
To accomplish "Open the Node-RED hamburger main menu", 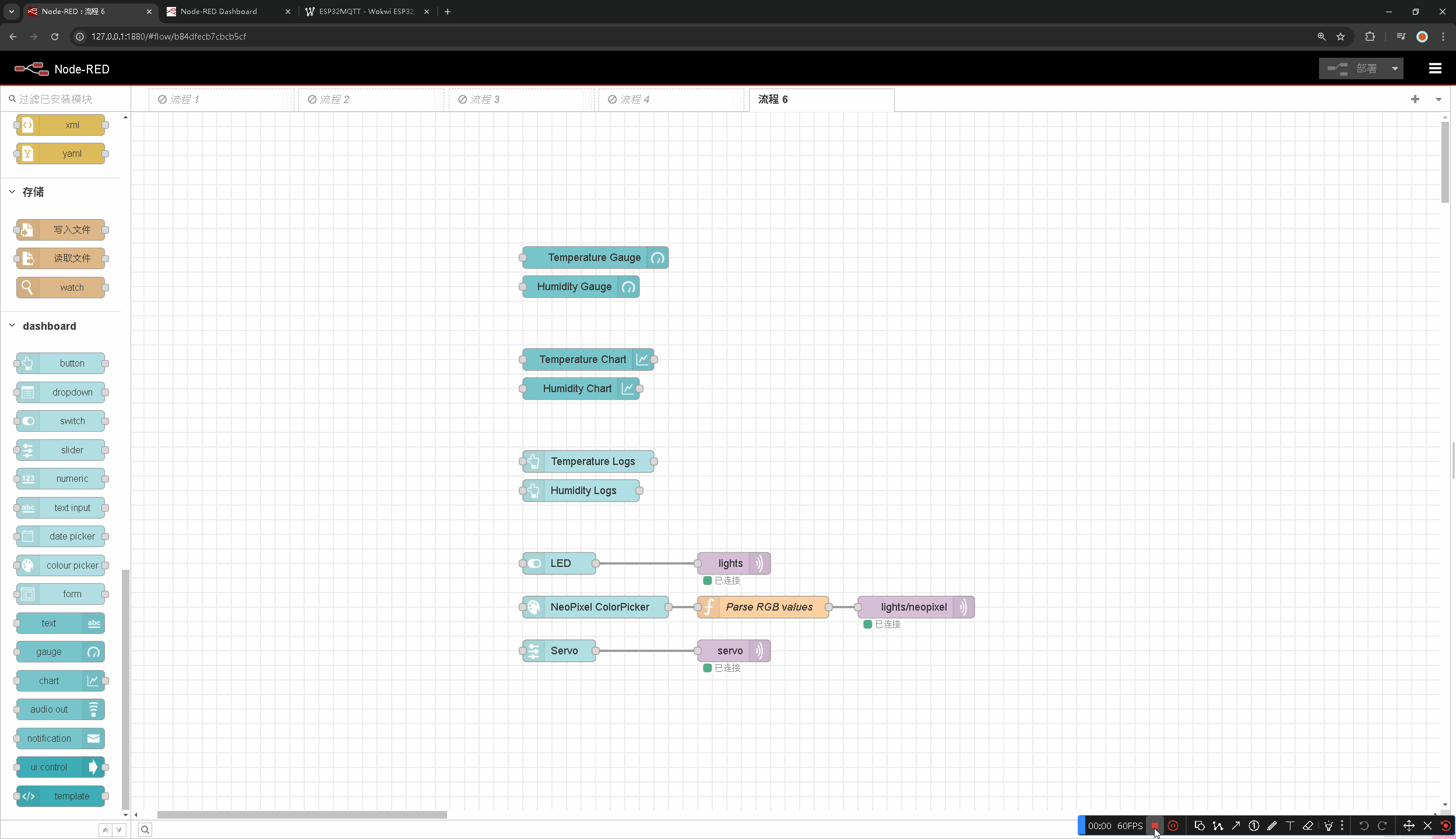I will click(x=1435, y=69).
